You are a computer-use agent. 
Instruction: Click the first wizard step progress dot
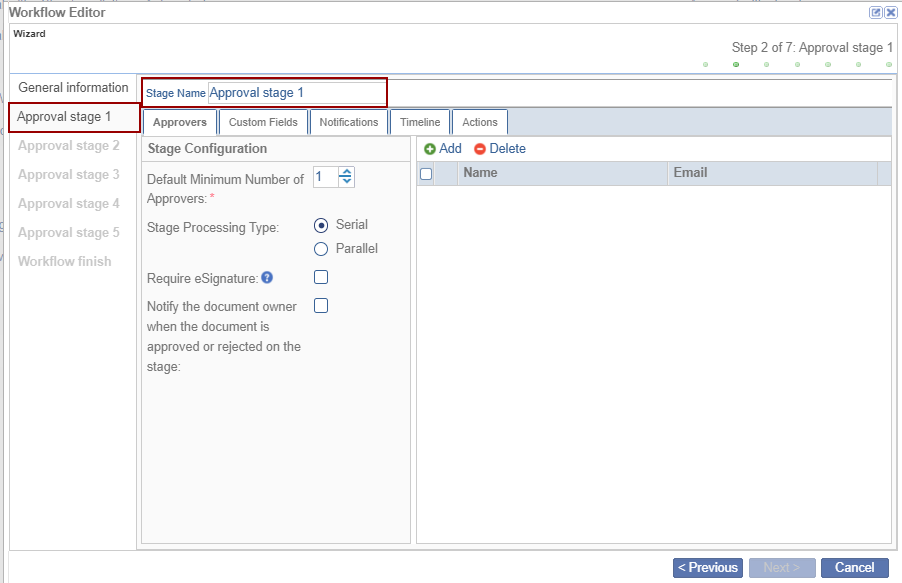pos(705,65)
